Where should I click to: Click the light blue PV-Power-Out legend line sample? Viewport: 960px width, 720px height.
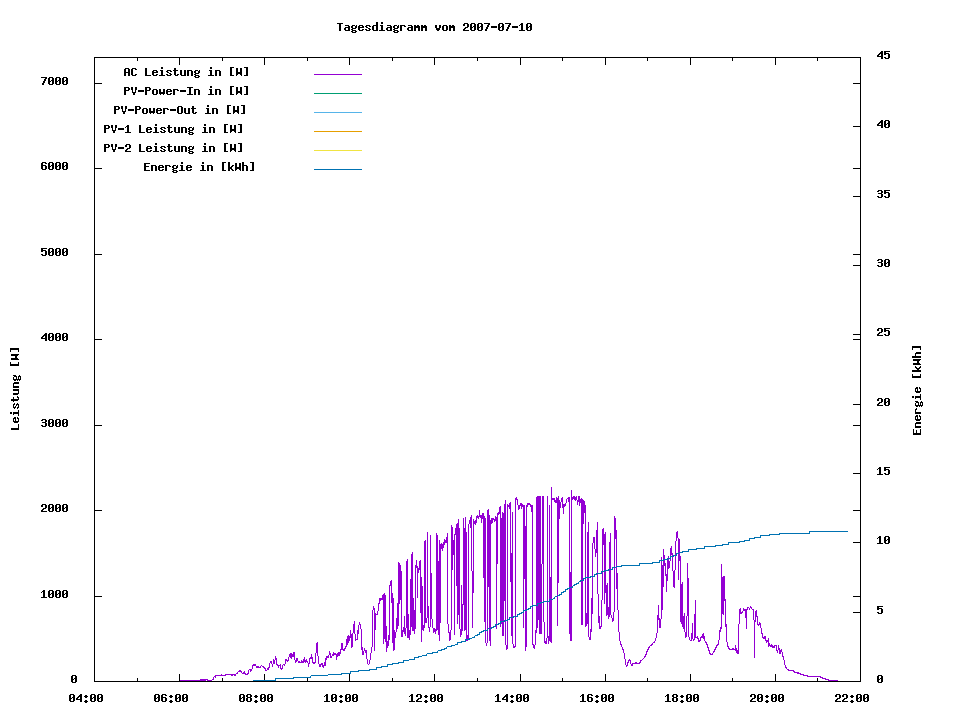pyautogui.click(x=337, y=112)
